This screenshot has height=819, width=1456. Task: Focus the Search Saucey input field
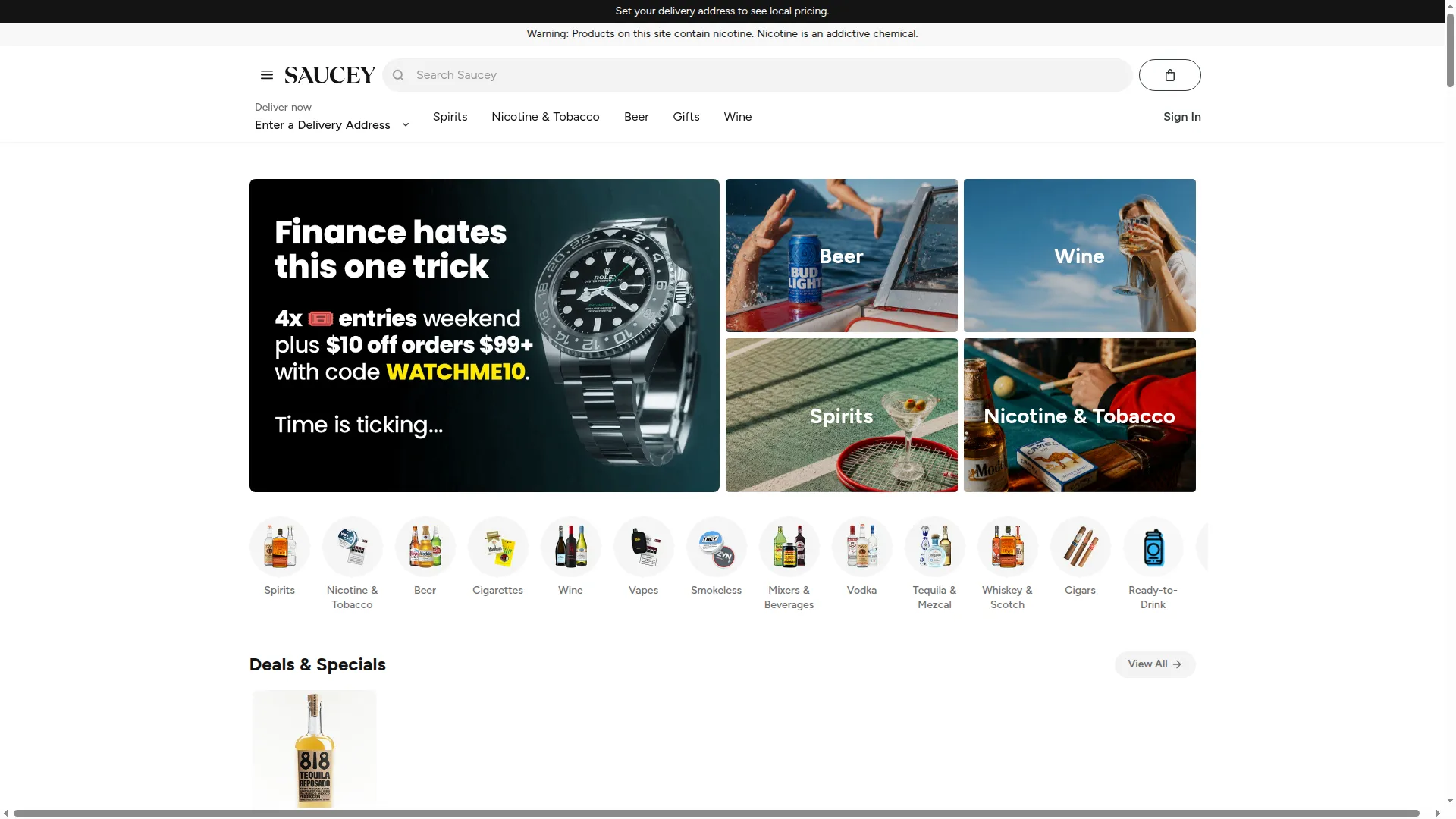[x=757, y=75]
